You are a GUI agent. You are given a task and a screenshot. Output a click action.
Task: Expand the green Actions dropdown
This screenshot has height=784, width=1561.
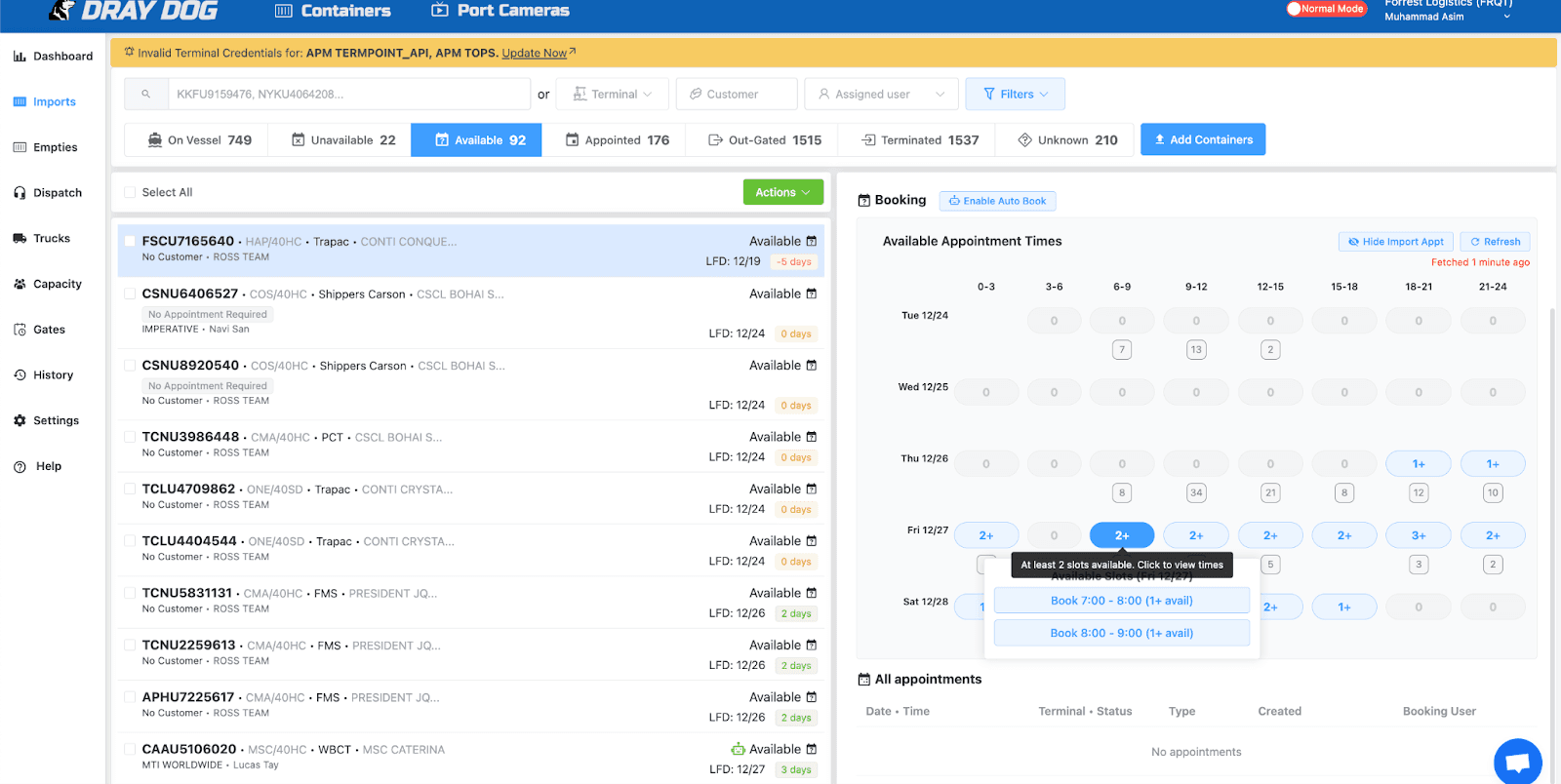pyautogui.click(x=782, y=193)
